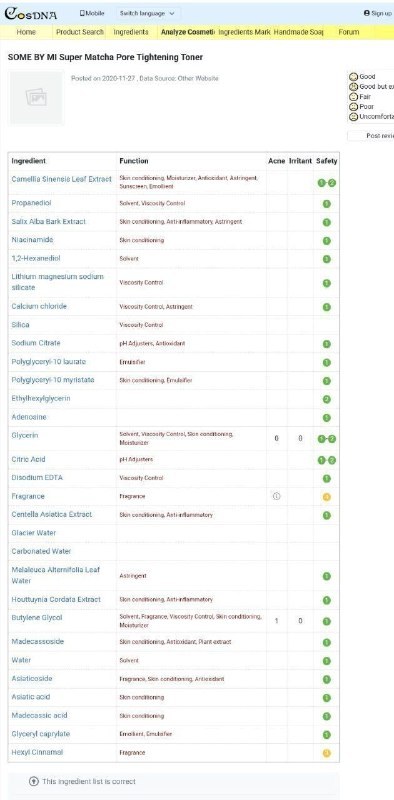Open the Product Search tab
The image size is (394, 800).
(80, 32)
